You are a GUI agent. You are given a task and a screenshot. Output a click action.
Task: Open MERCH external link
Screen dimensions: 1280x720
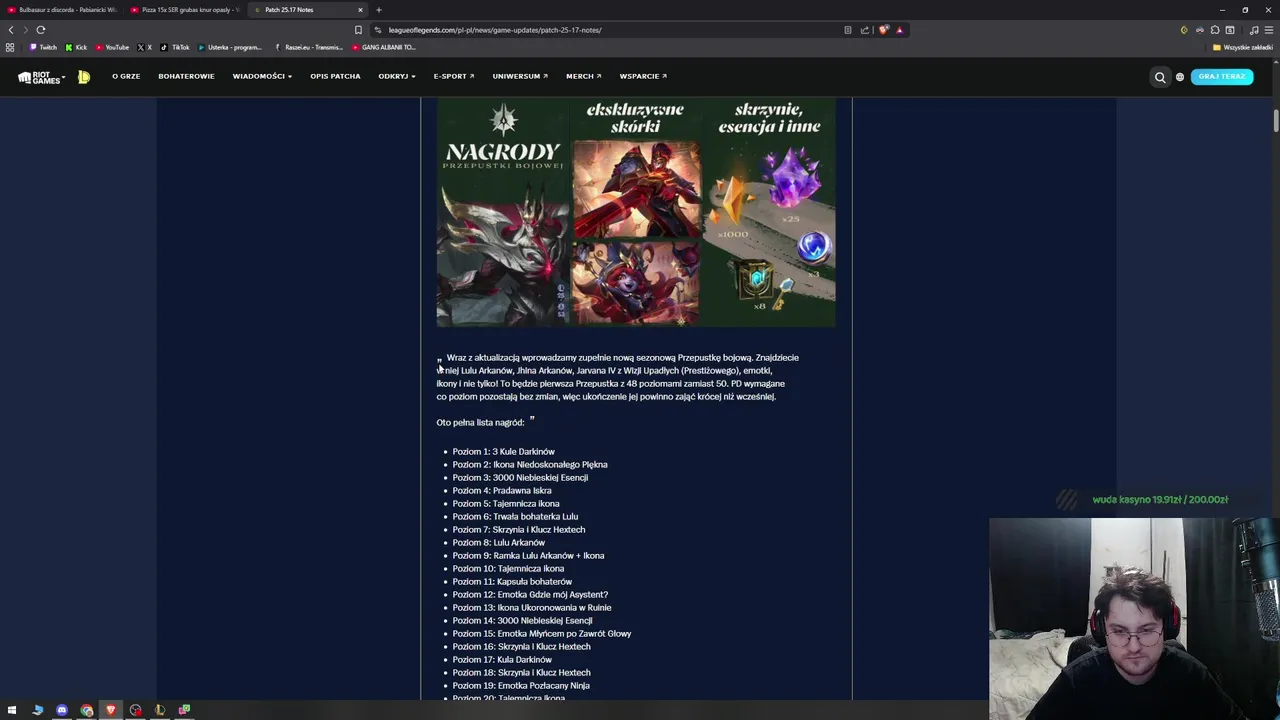tap(583, 76)
